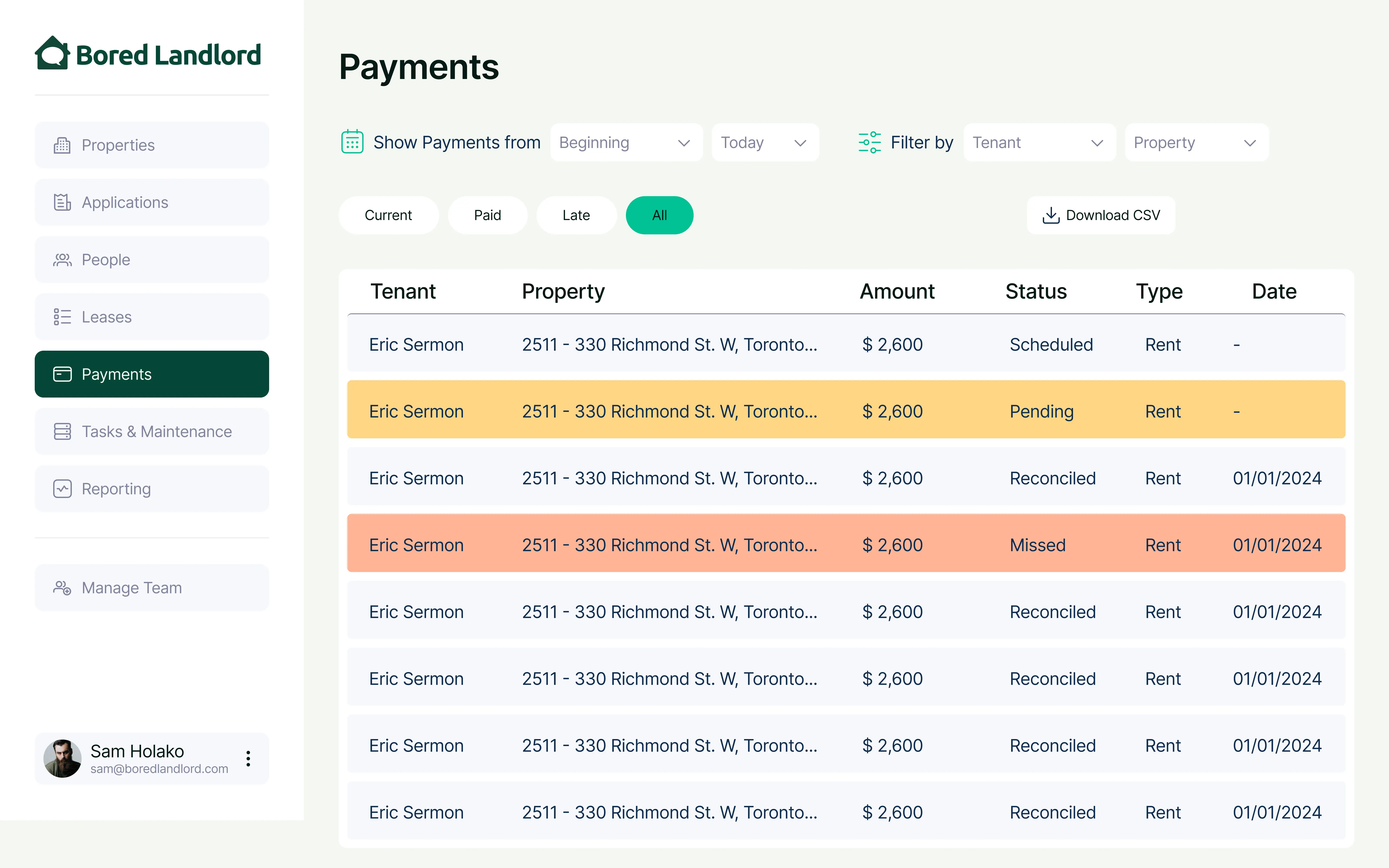Click Sam Holako's profile photo
The image size is (1389, 868).
point(63,758)
